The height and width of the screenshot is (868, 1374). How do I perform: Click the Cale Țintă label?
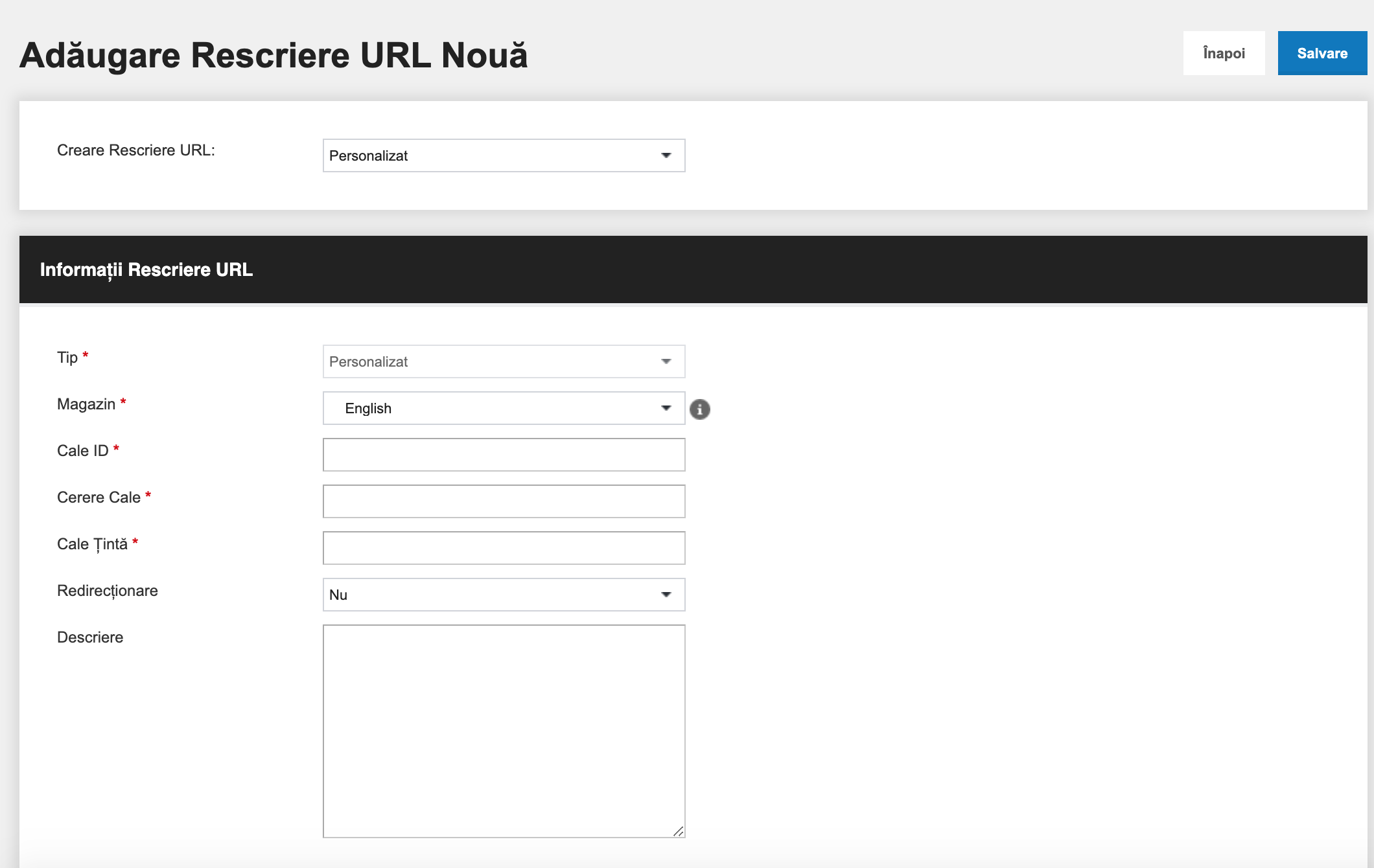tap(92, 544)
